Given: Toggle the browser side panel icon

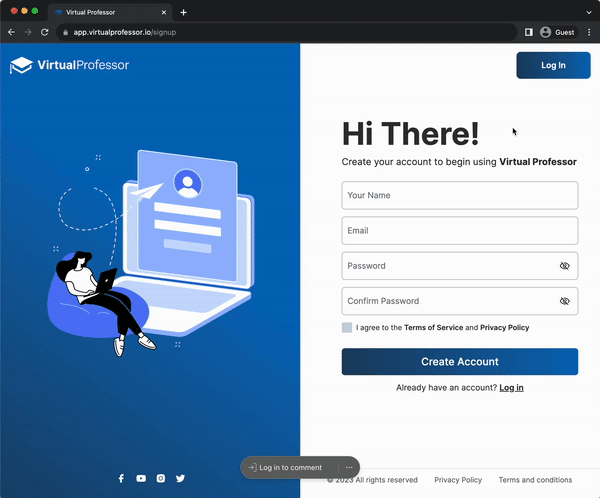Looking at the screenshot, I should 529,32.
